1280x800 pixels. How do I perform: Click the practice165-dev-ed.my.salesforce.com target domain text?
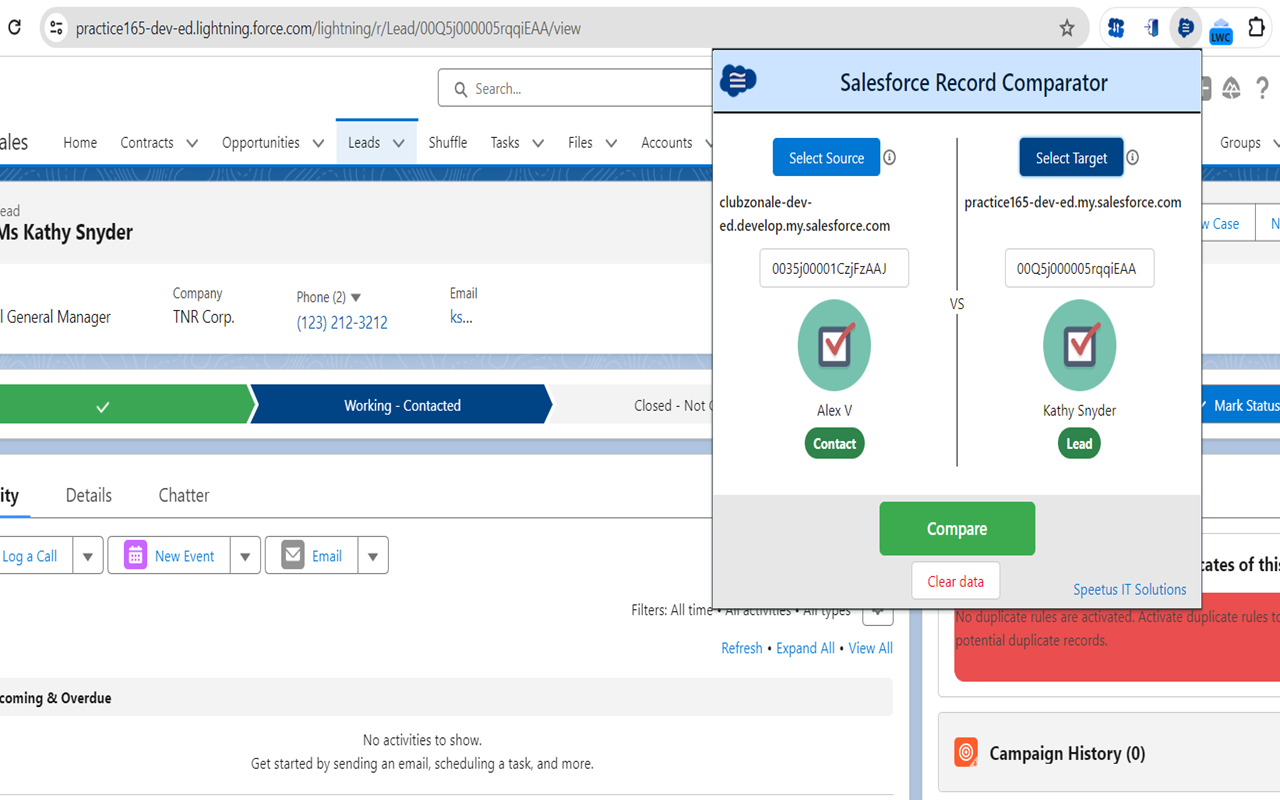(1073, 202)
